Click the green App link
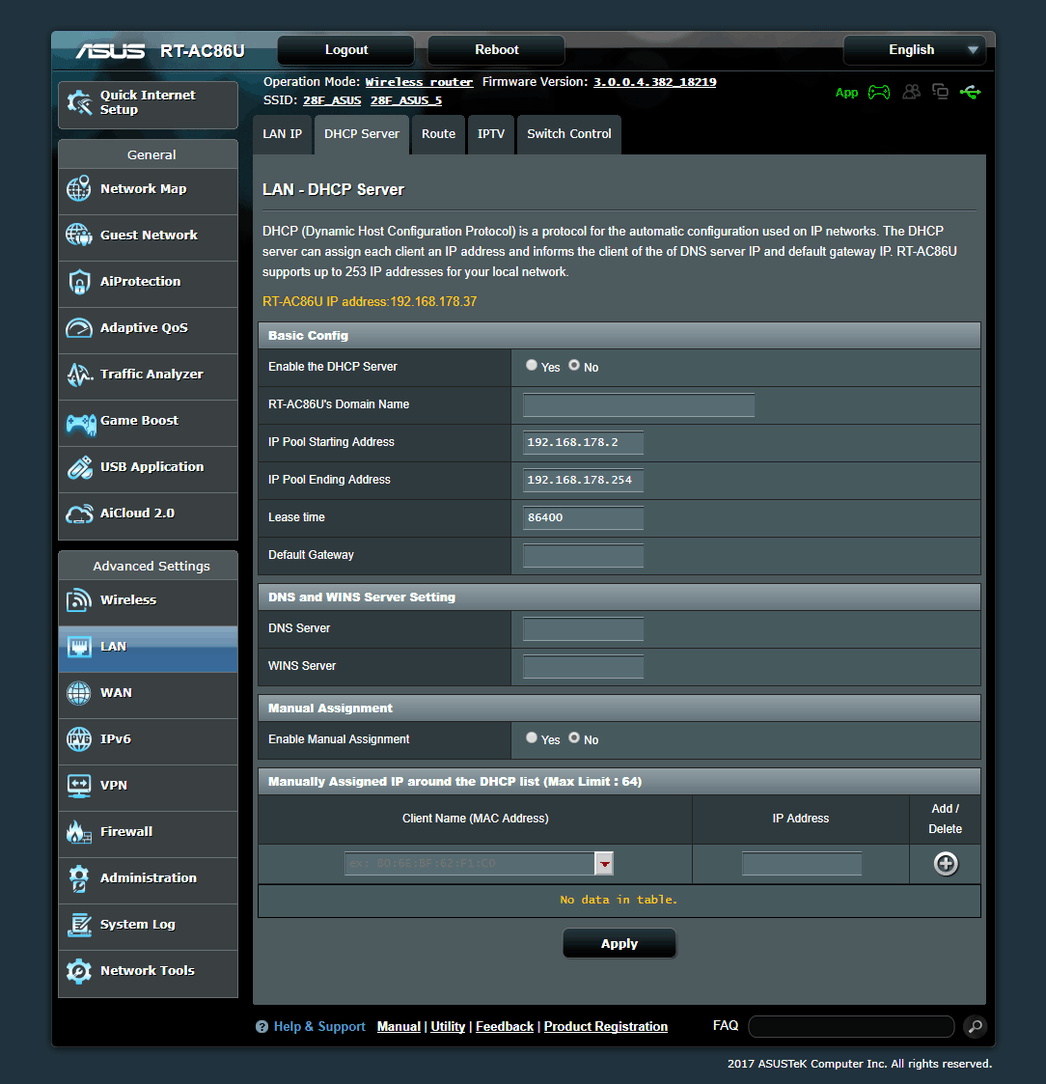The image size is (1046, 1084). pos(846,93)
